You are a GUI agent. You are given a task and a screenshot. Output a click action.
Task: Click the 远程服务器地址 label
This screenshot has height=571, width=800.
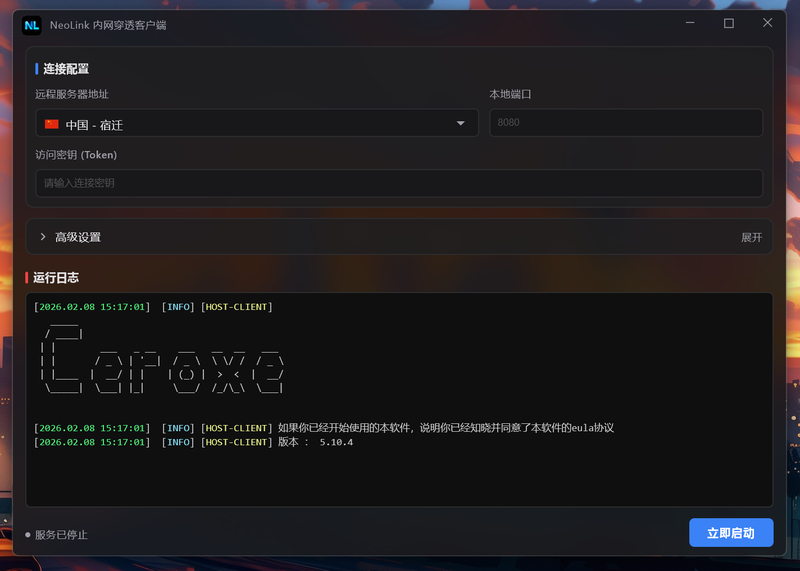click(x=72, y=94)
